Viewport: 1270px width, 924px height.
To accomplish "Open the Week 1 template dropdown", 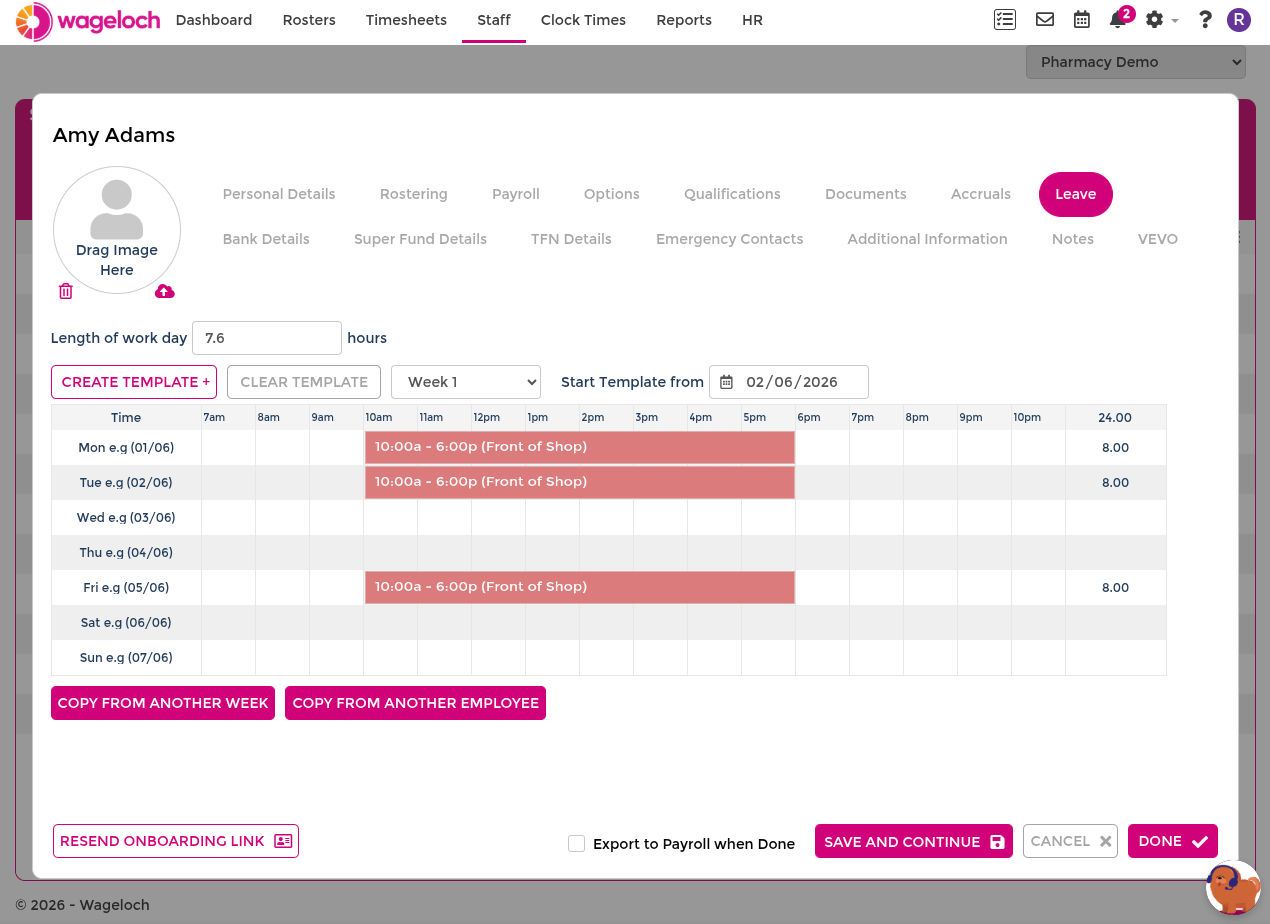I will [x=466, y=382].
